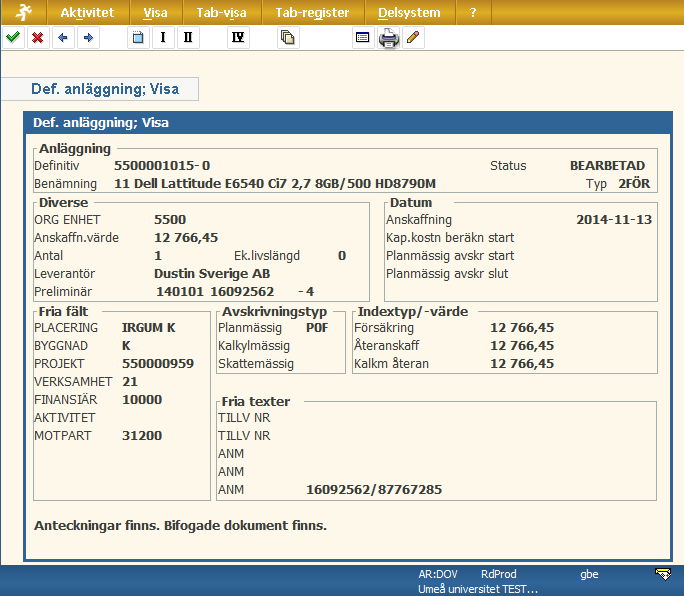684x596 pixels.
Task: Click the Preliminär value 140101 16092562
Action: pos(215,291)
